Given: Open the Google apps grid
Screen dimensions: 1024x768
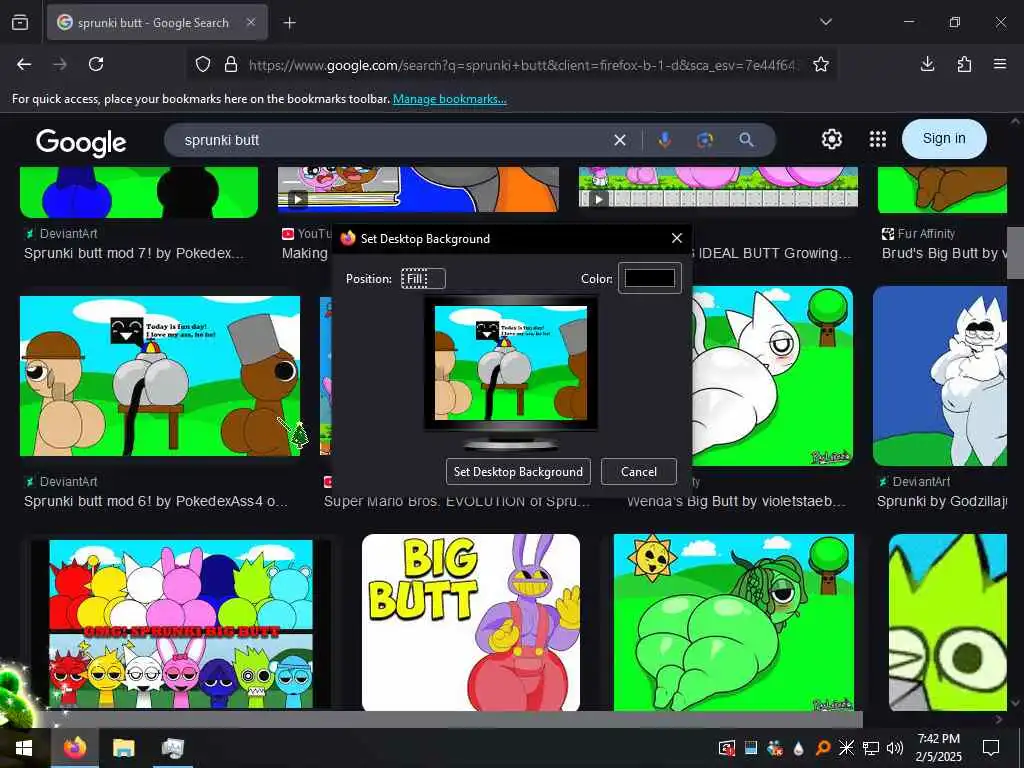Looking at the screenshot, I should click(x=878, y=139).
